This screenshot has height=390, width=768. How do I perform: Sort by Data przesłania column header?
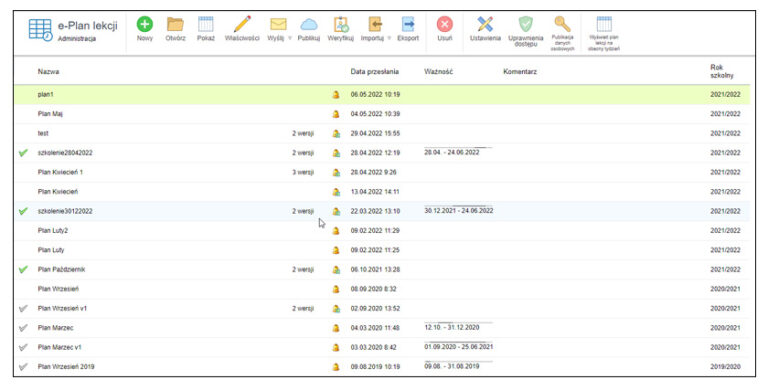click(375, 72)
